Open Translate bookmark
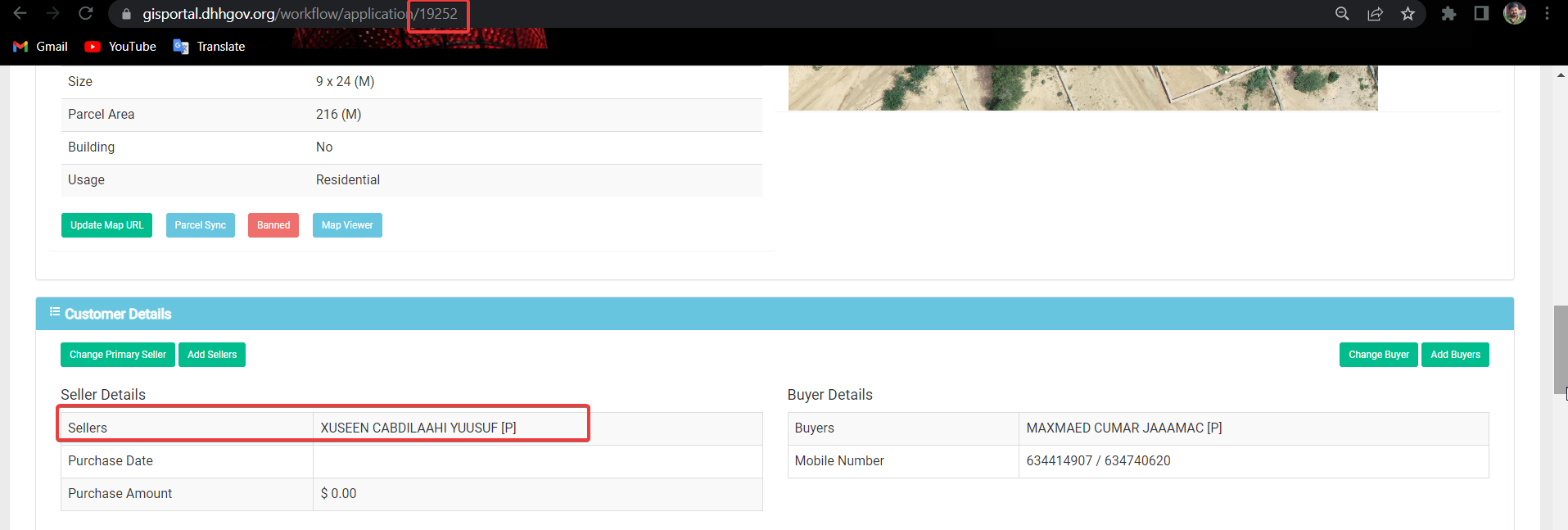The height and width of the screenshot is (530, 1568). pos(210,47)
